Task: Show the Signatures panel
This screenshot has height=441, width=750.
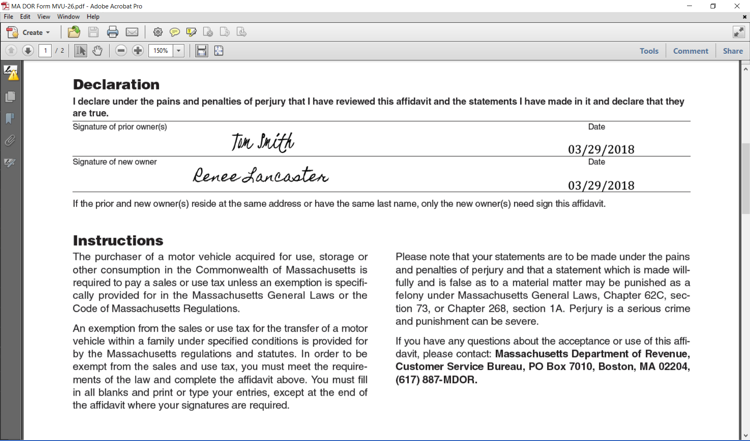Action: pos(10,163)
